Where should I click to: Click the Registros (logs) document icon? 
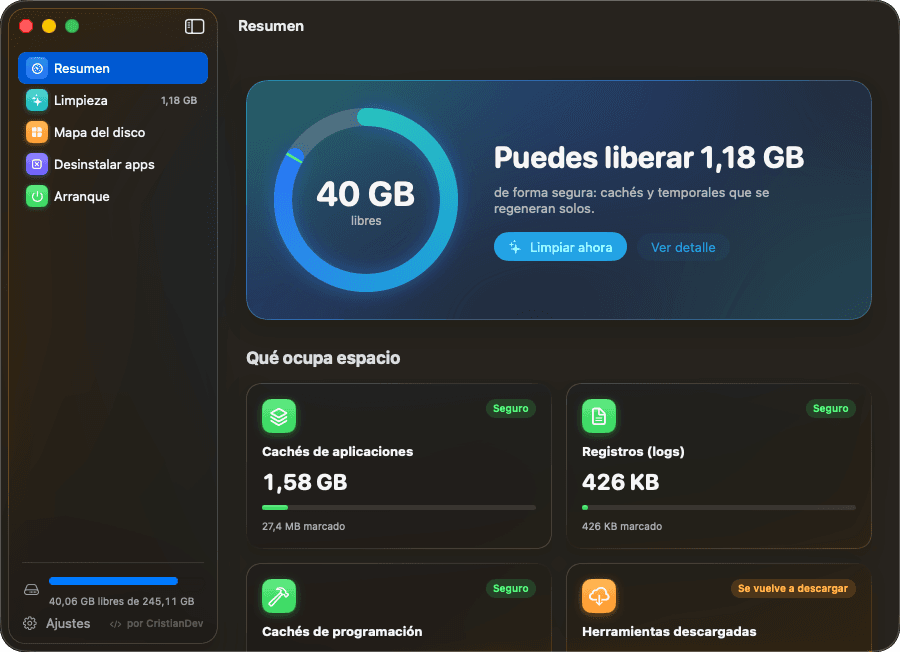point(599,416)
